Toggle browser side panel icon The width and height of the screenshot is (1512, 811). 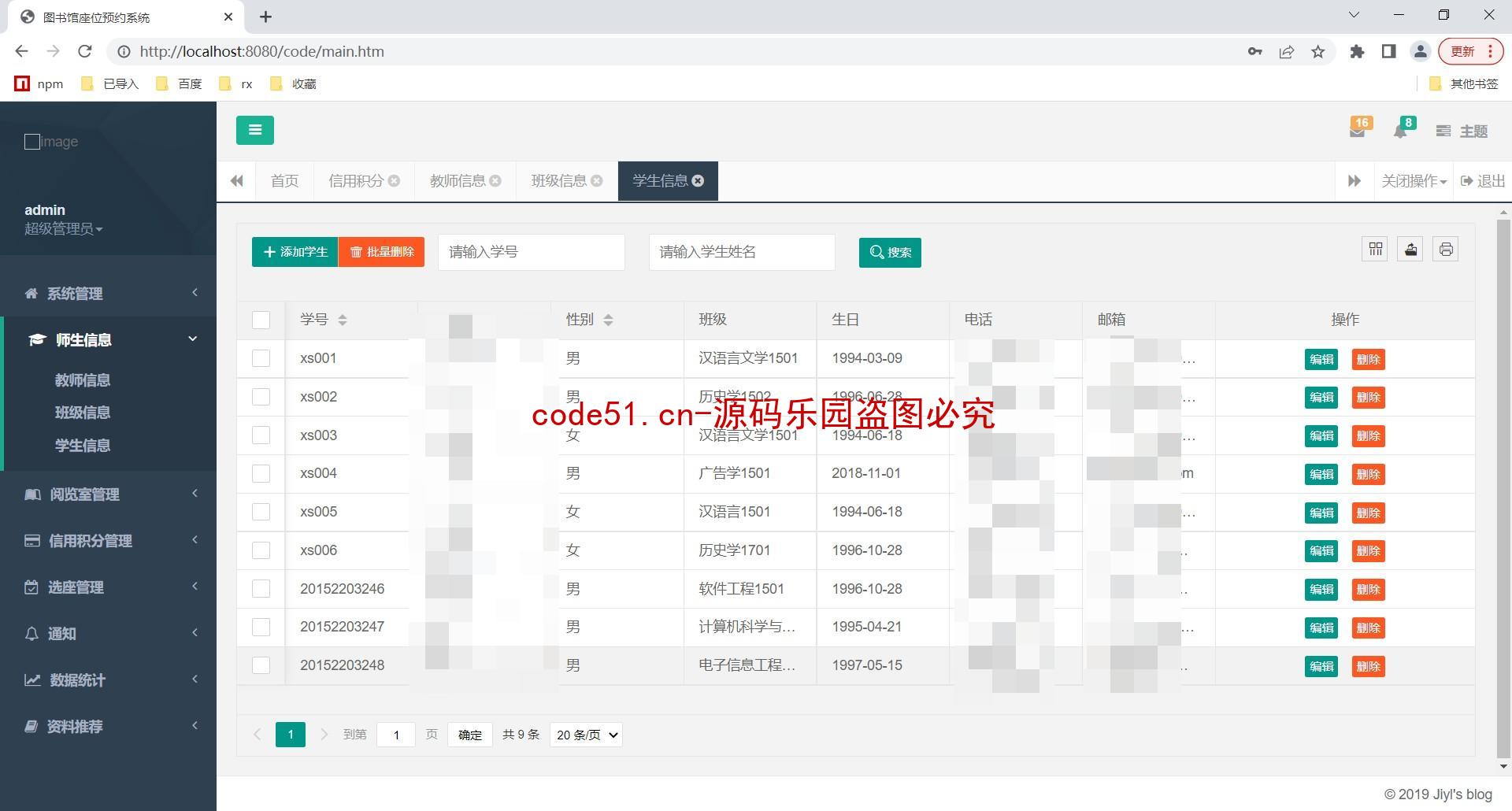1388,51
